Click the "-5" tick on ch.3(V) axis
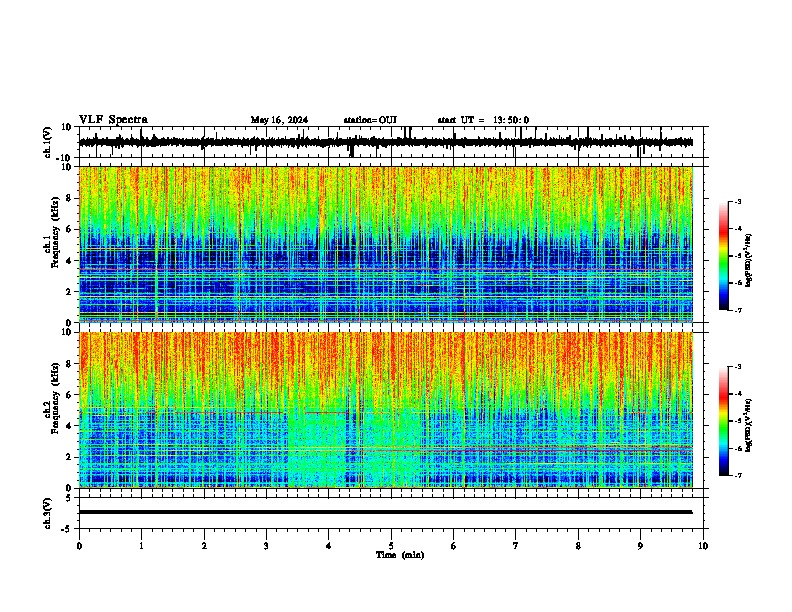The height and width of the screenshot is (612, 792). [x=68, y=528]
